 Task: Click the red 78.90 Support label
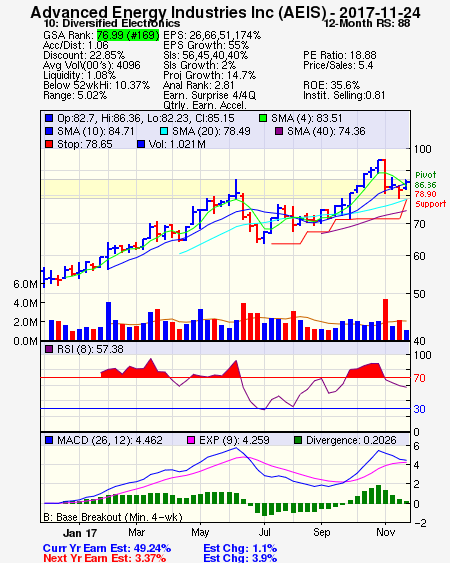click(430, 199)
